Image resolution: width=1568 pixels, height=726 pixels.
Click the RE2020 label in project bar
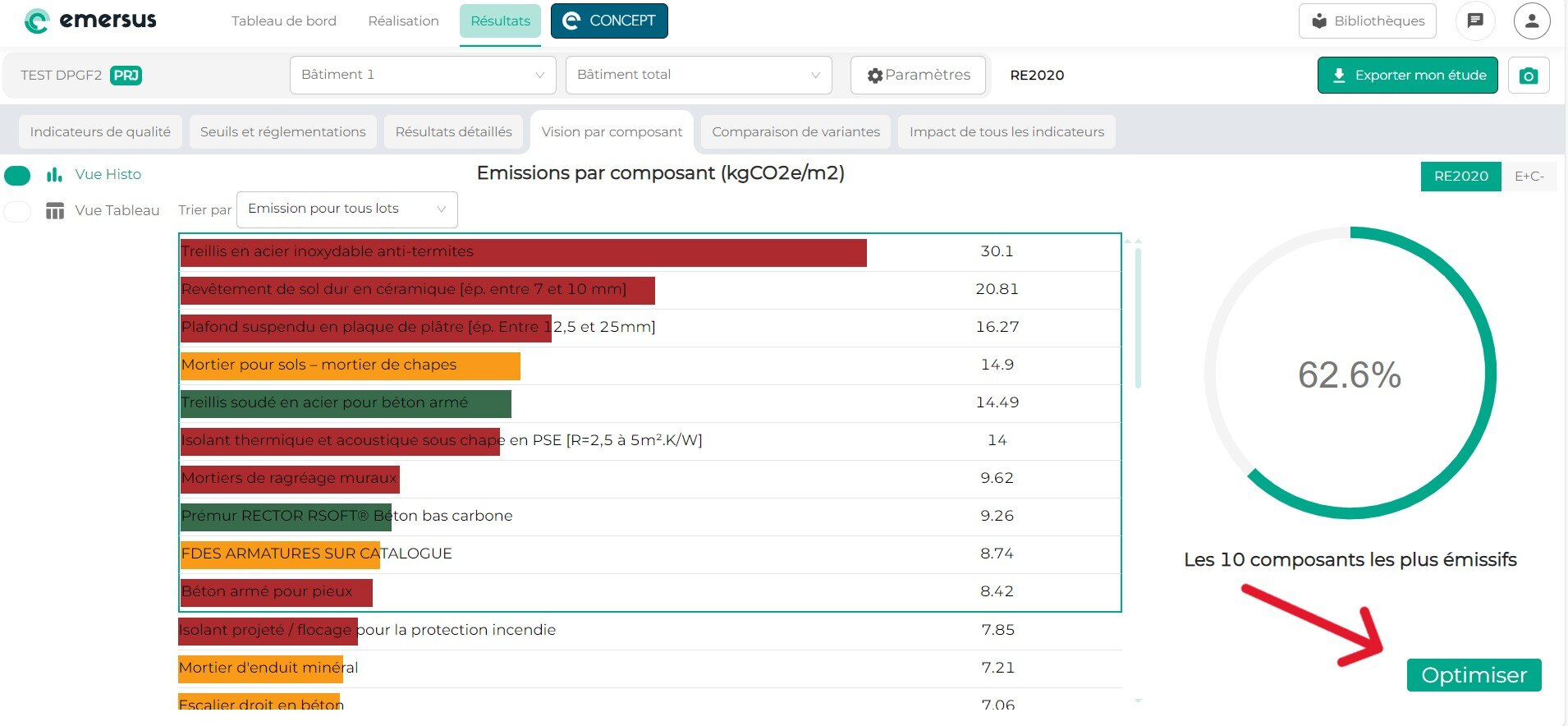coord(1037,76)
